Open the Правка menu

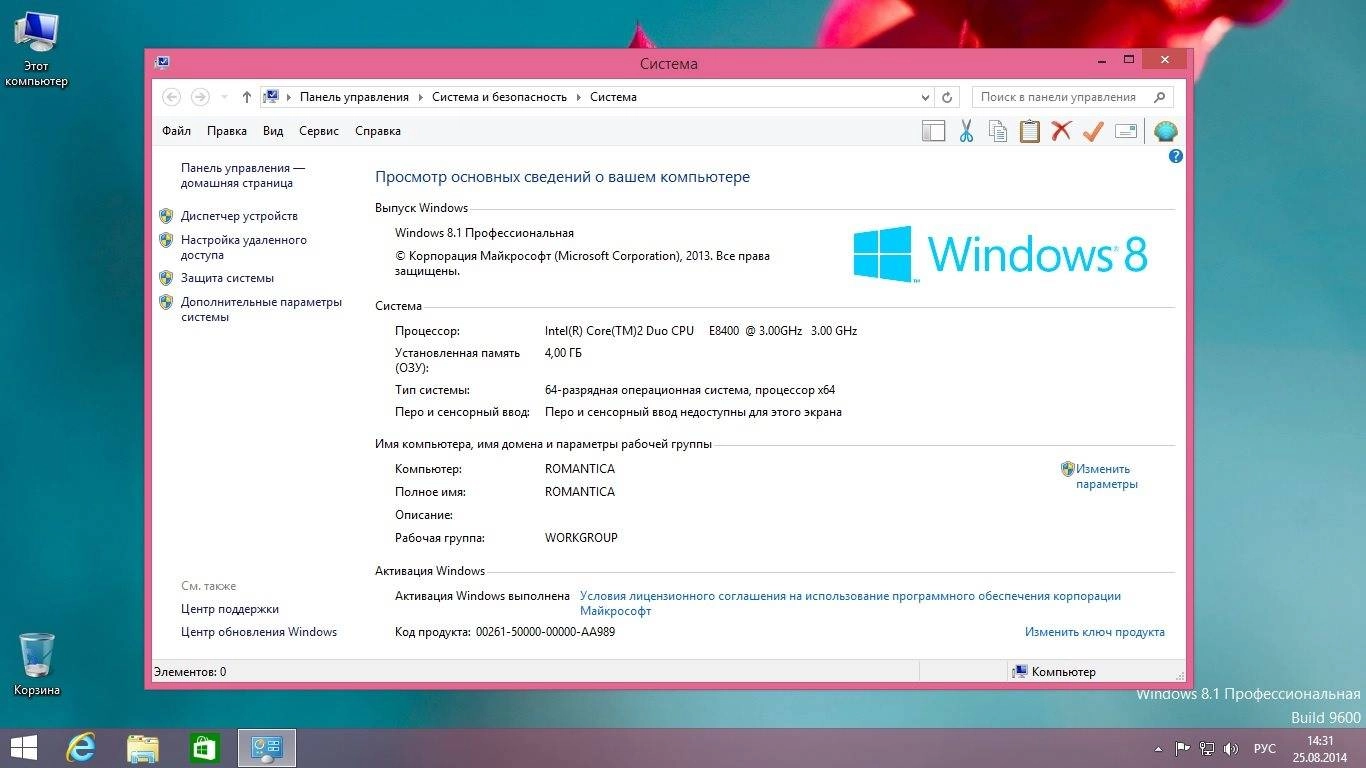[227, 131]
